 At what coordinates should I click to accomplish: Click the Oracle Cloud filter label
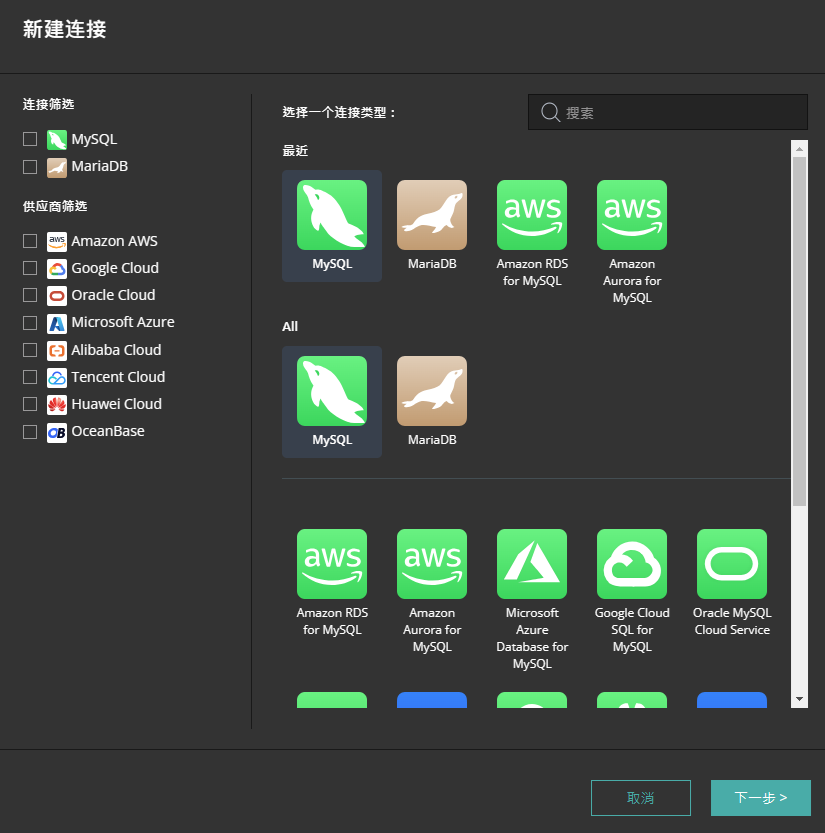tap(113, 295)
